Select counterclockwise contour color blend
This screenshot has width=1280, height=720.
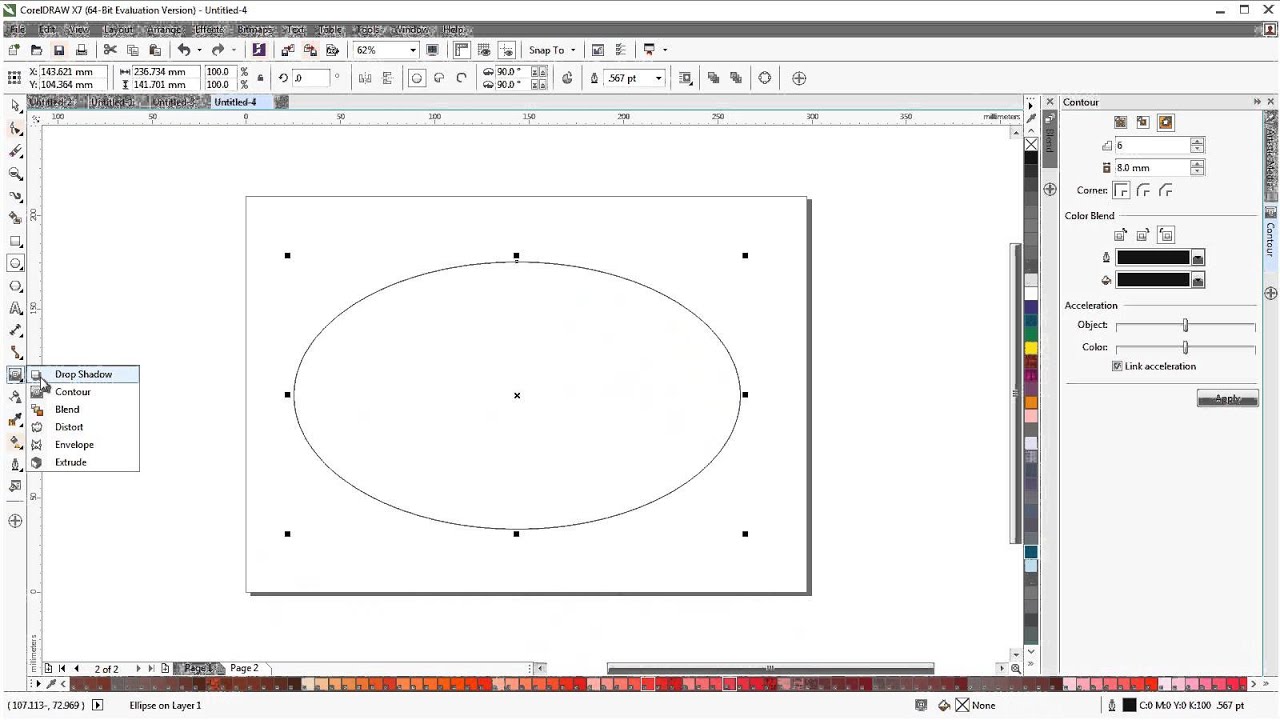tap(1166, 235)
